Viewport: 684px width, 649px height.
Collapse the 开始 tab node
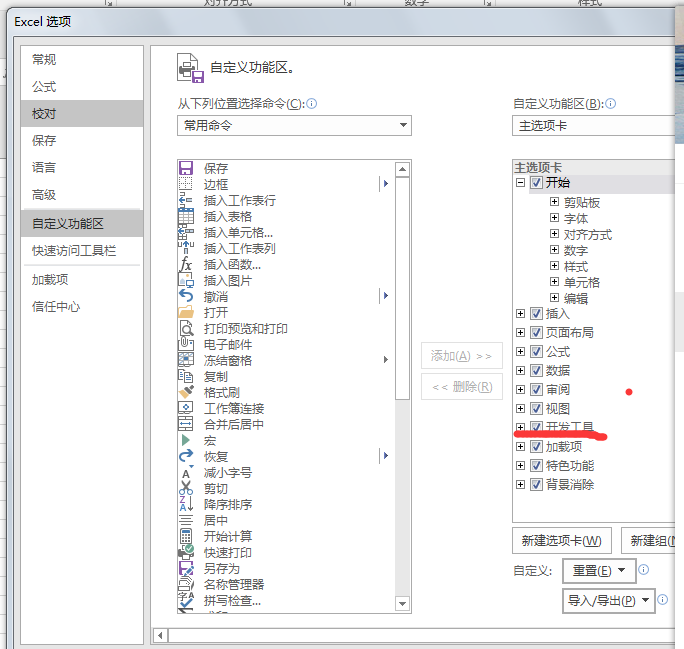(520, 182)
